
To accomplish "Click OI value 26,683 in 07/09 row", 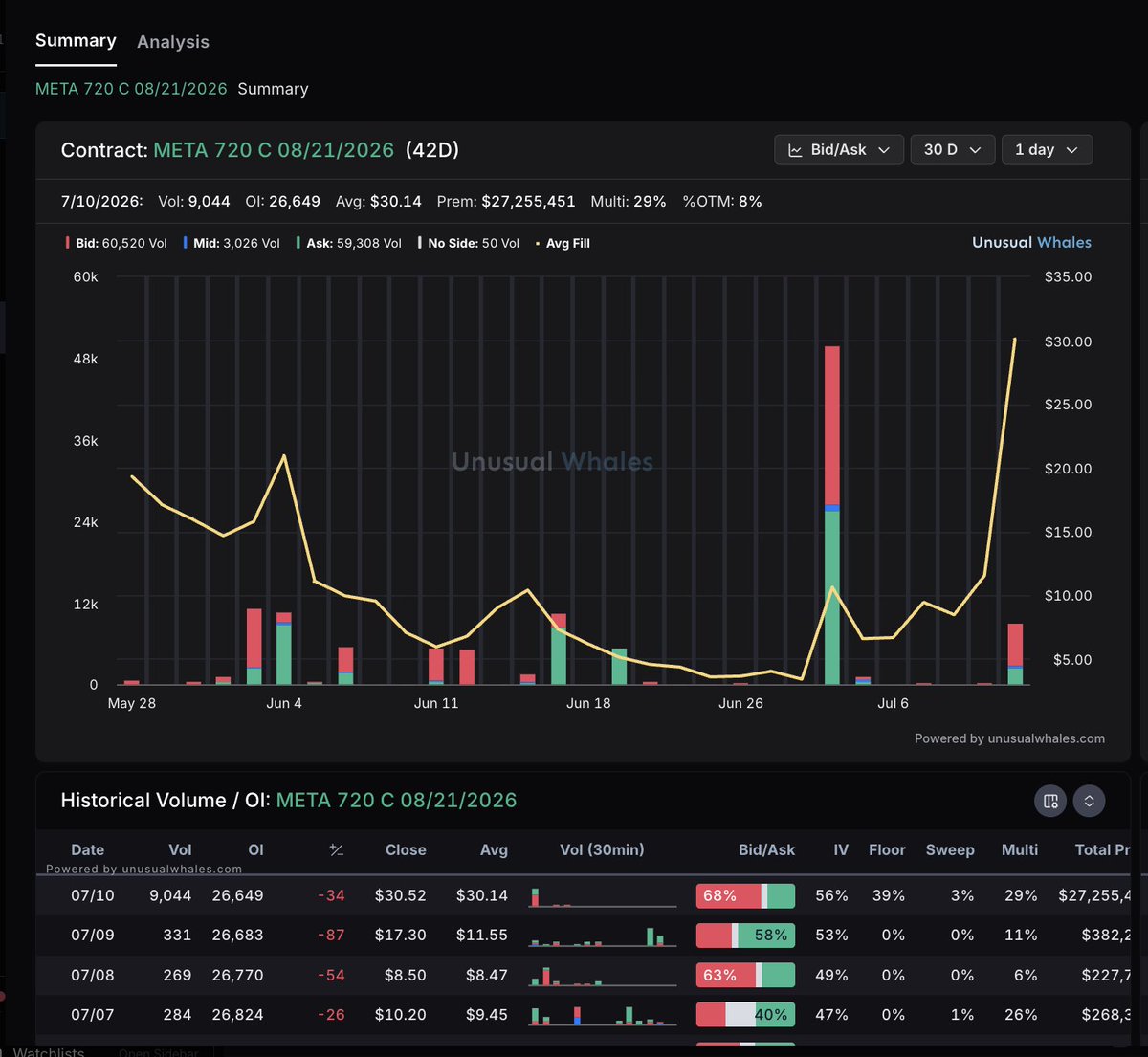I will [x=237, y=936].
